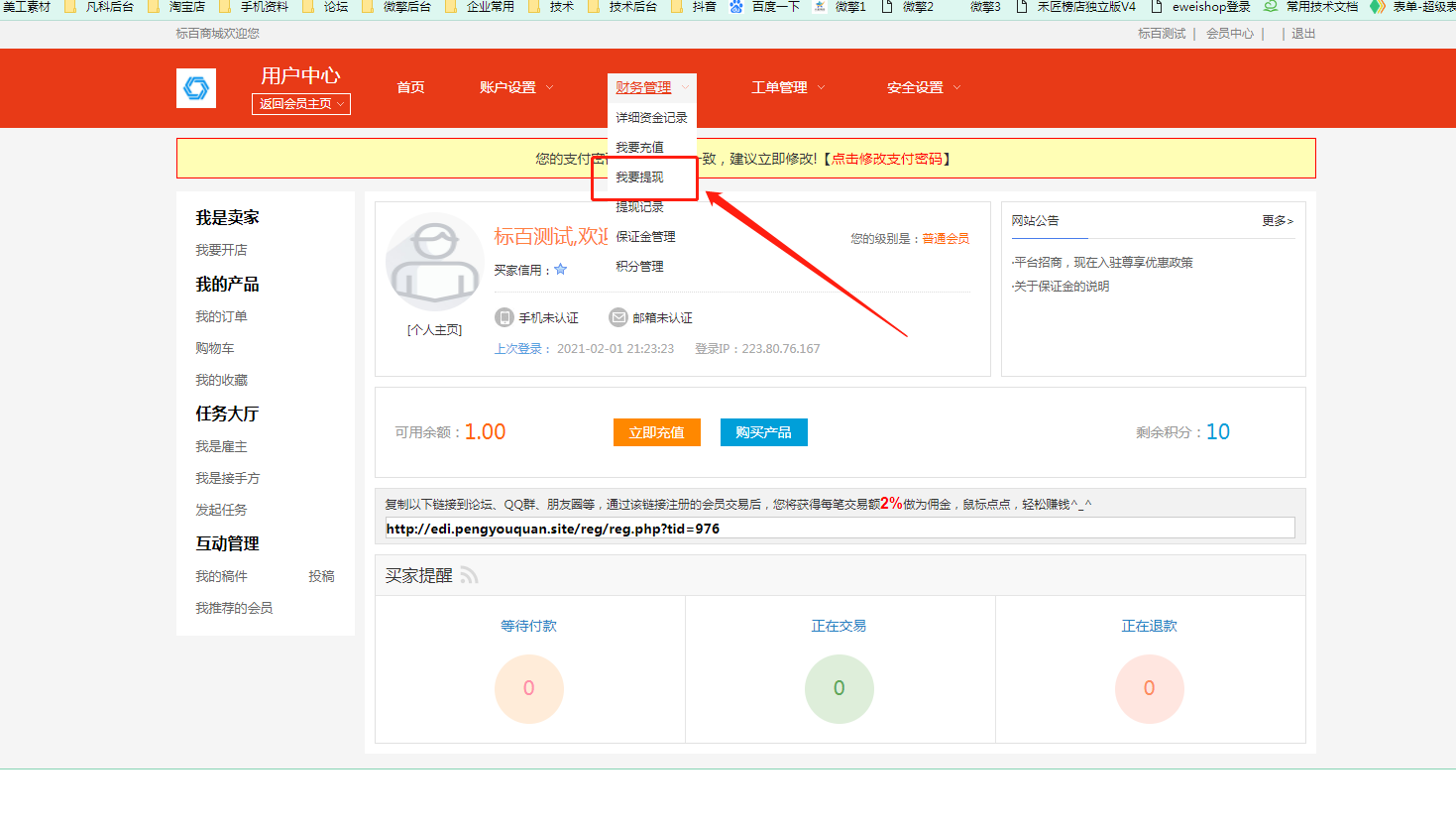Image resolution: width=1456 pixels, height=828 pixels.
Task: Open 我的订单 in the sidebar
Action: 221,317
